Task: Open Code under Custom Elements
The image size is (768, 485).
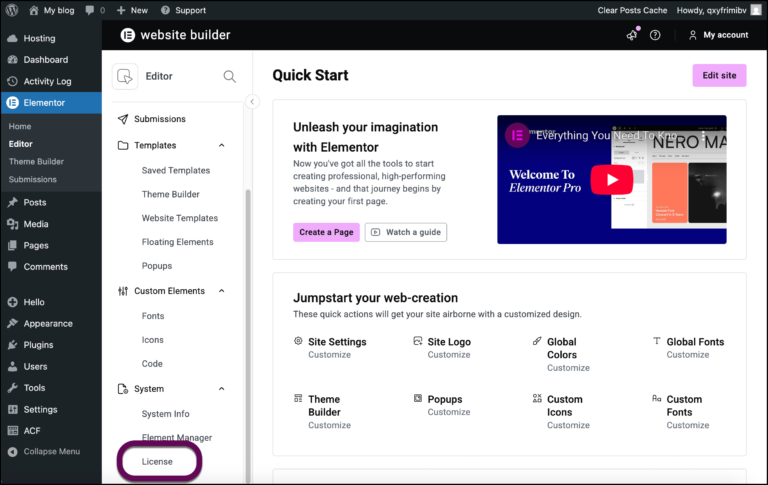Action: [x=152, y=364]
